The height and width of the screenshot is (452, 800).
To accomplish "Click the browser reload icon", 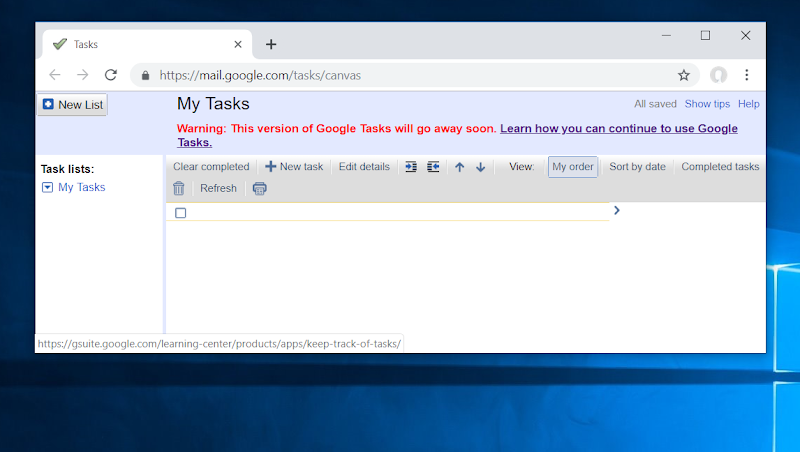I will [111, 75].
